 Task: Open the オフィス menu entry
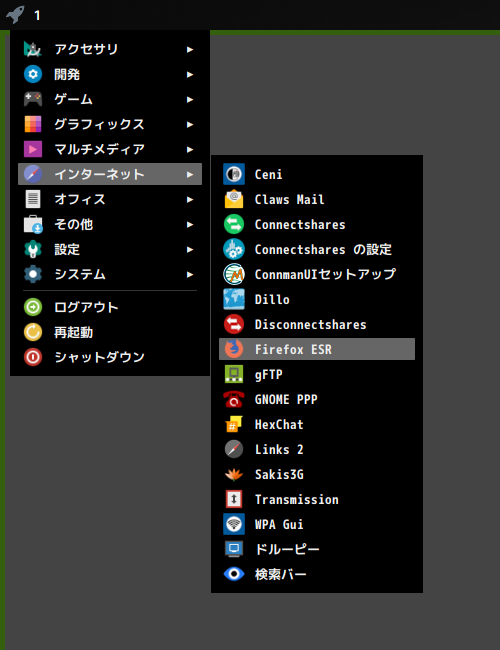110,199
